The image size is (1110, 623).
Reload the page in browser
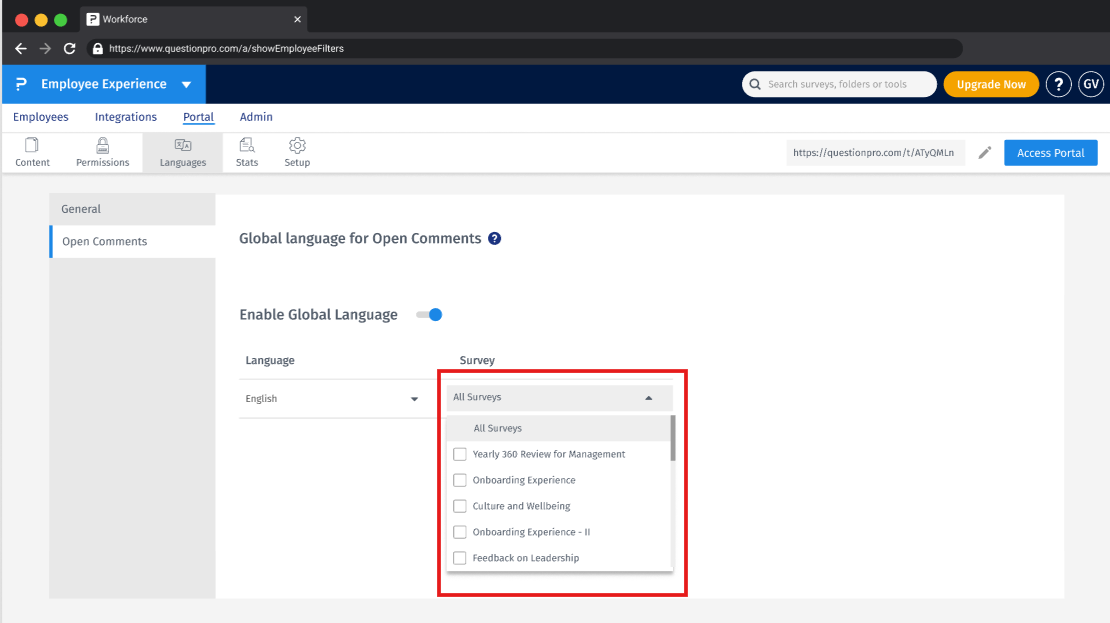click(x=69, y=48)
